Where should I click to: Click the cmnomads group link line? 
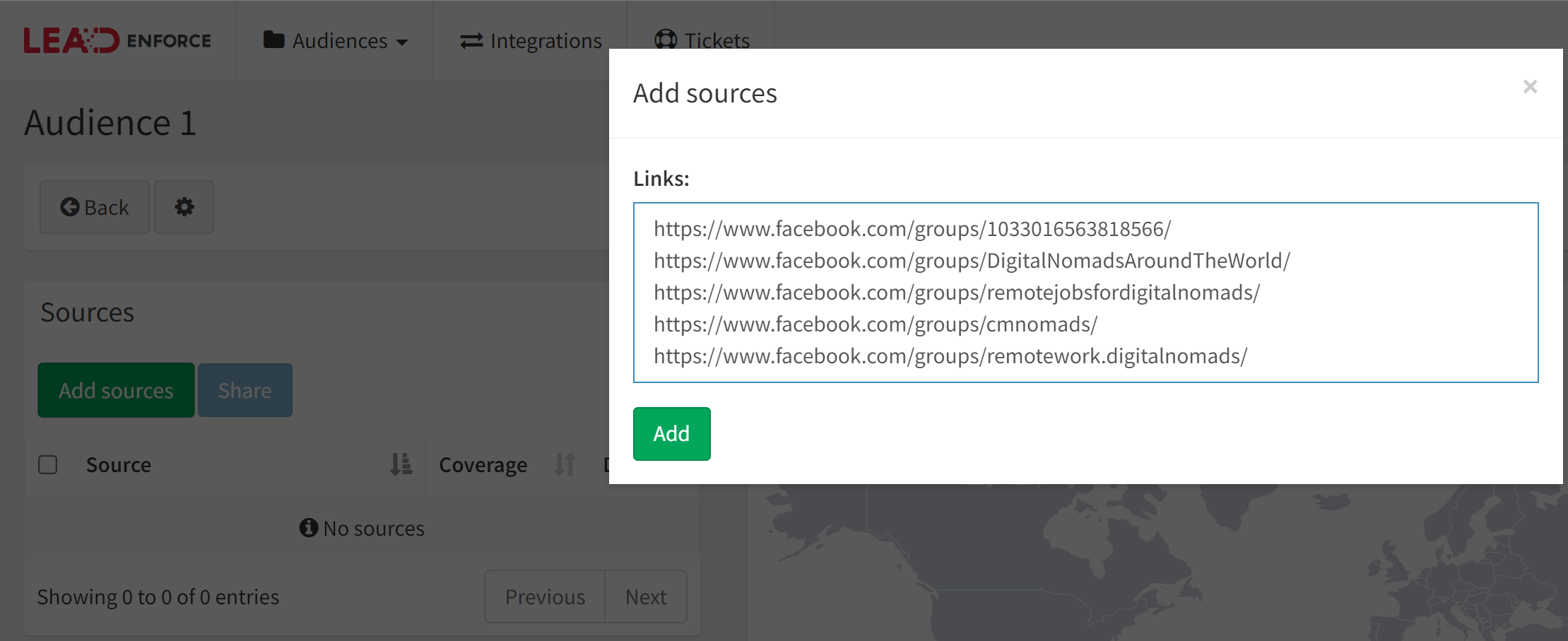876,324
